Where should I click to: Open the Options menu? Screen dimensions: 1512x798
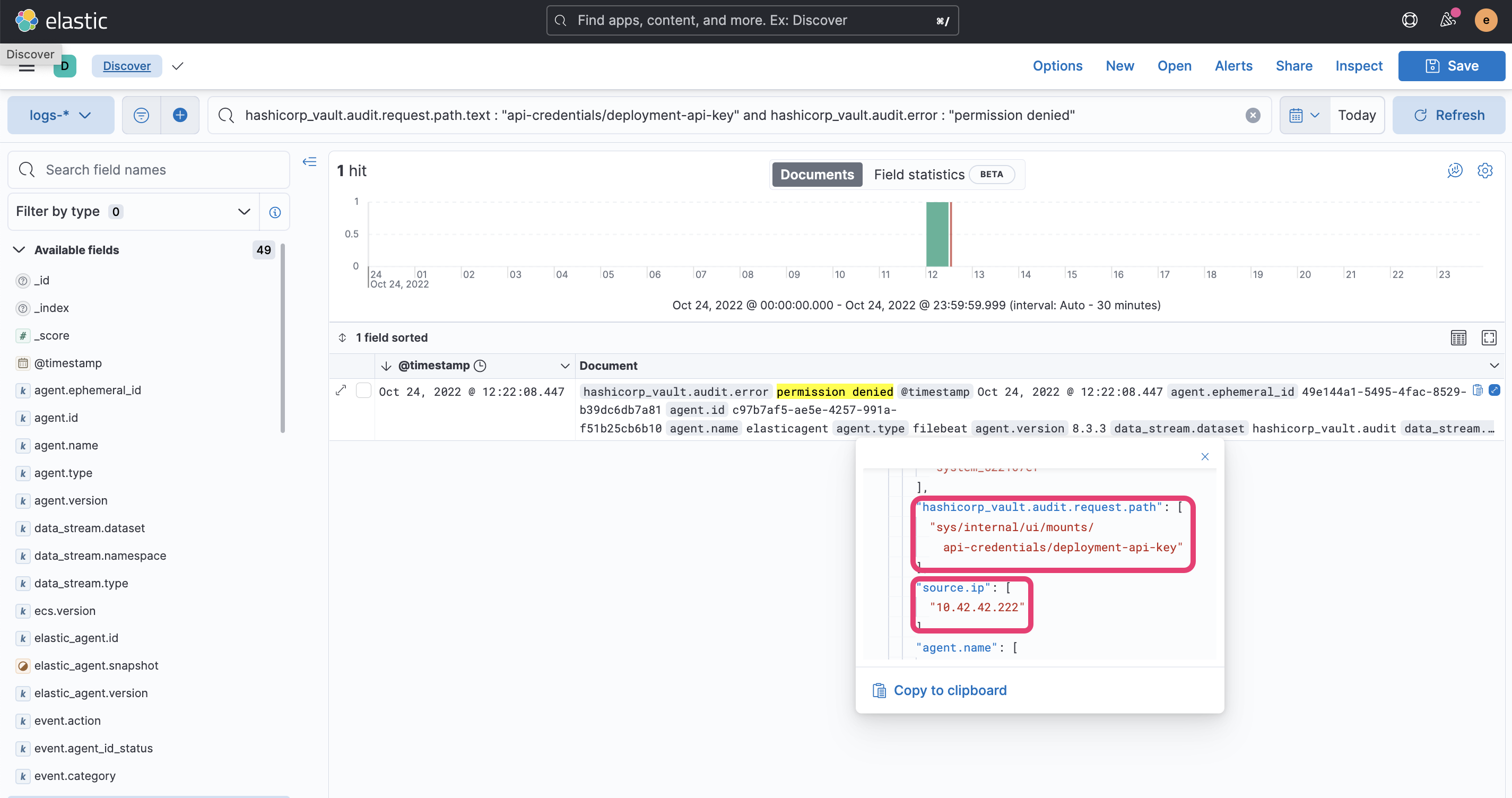coord(1057,66)
